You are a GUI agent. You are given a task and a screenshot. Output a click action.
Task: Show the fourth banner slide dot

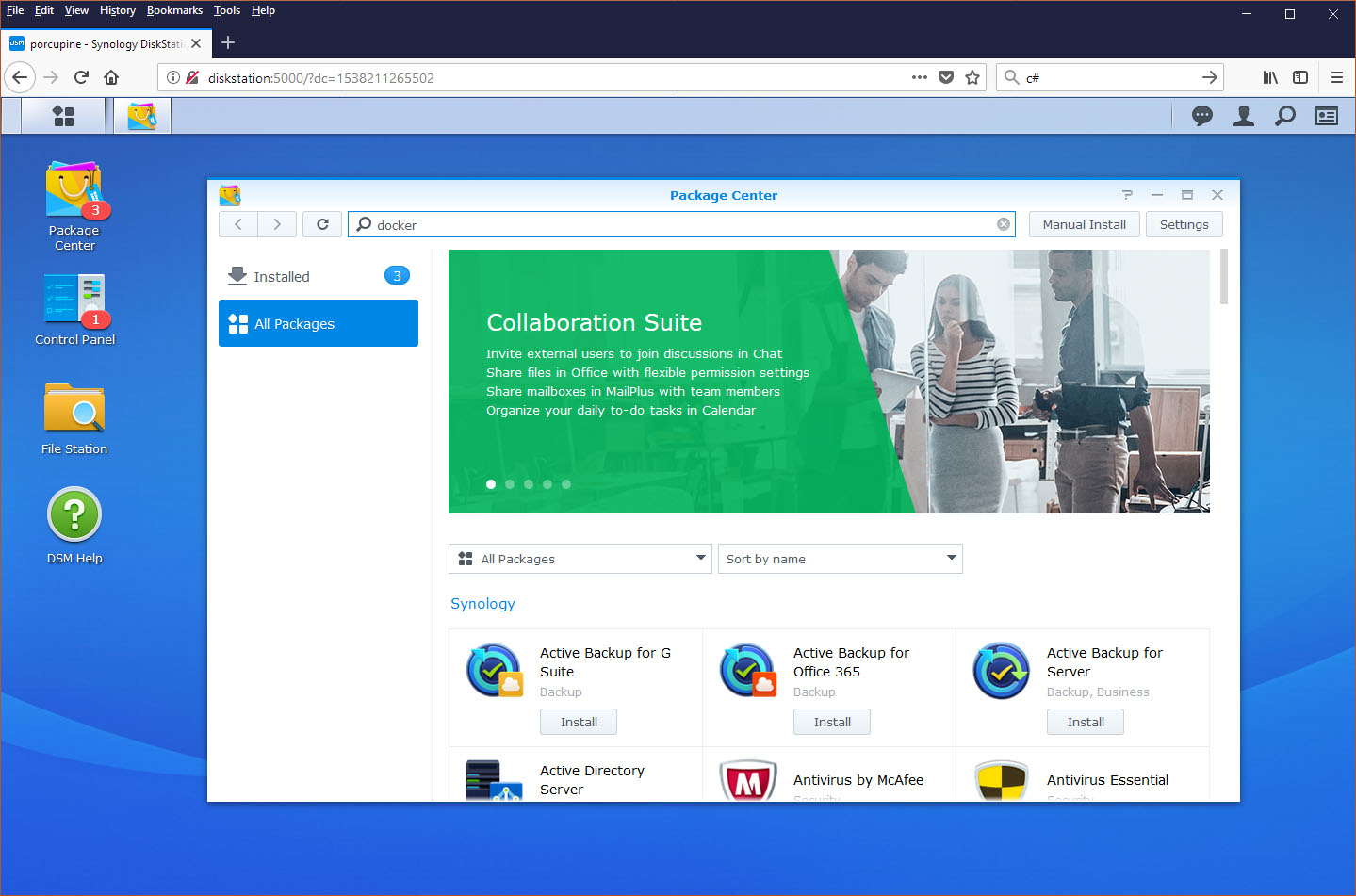(547, 484)
